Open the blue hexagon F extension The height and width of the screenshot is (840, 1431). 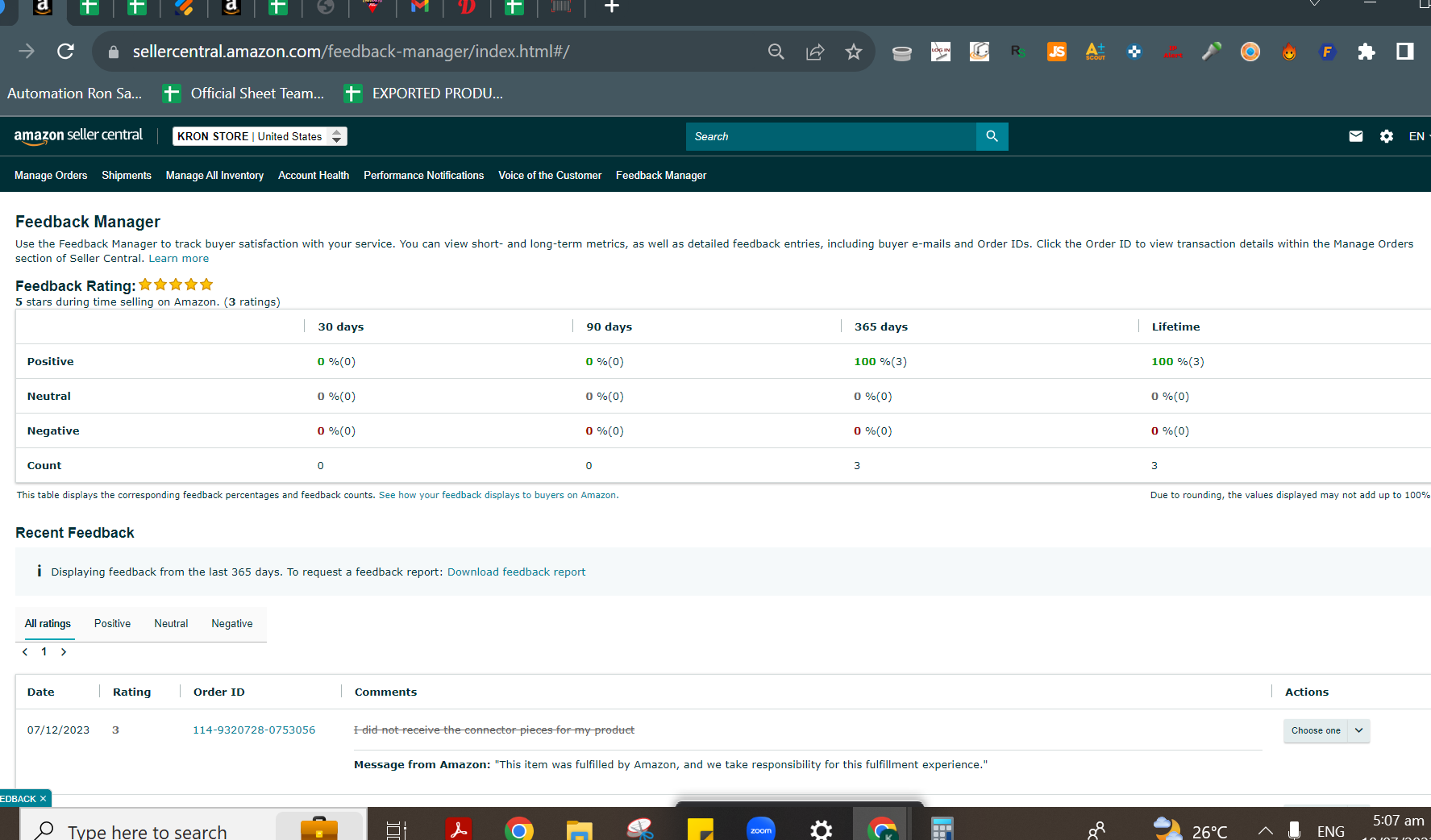click(1327, 52)
